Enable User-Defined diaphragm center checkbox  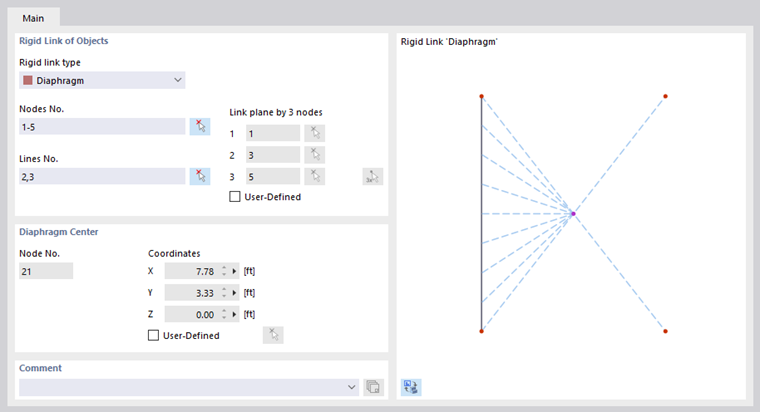tap(153, 335)
